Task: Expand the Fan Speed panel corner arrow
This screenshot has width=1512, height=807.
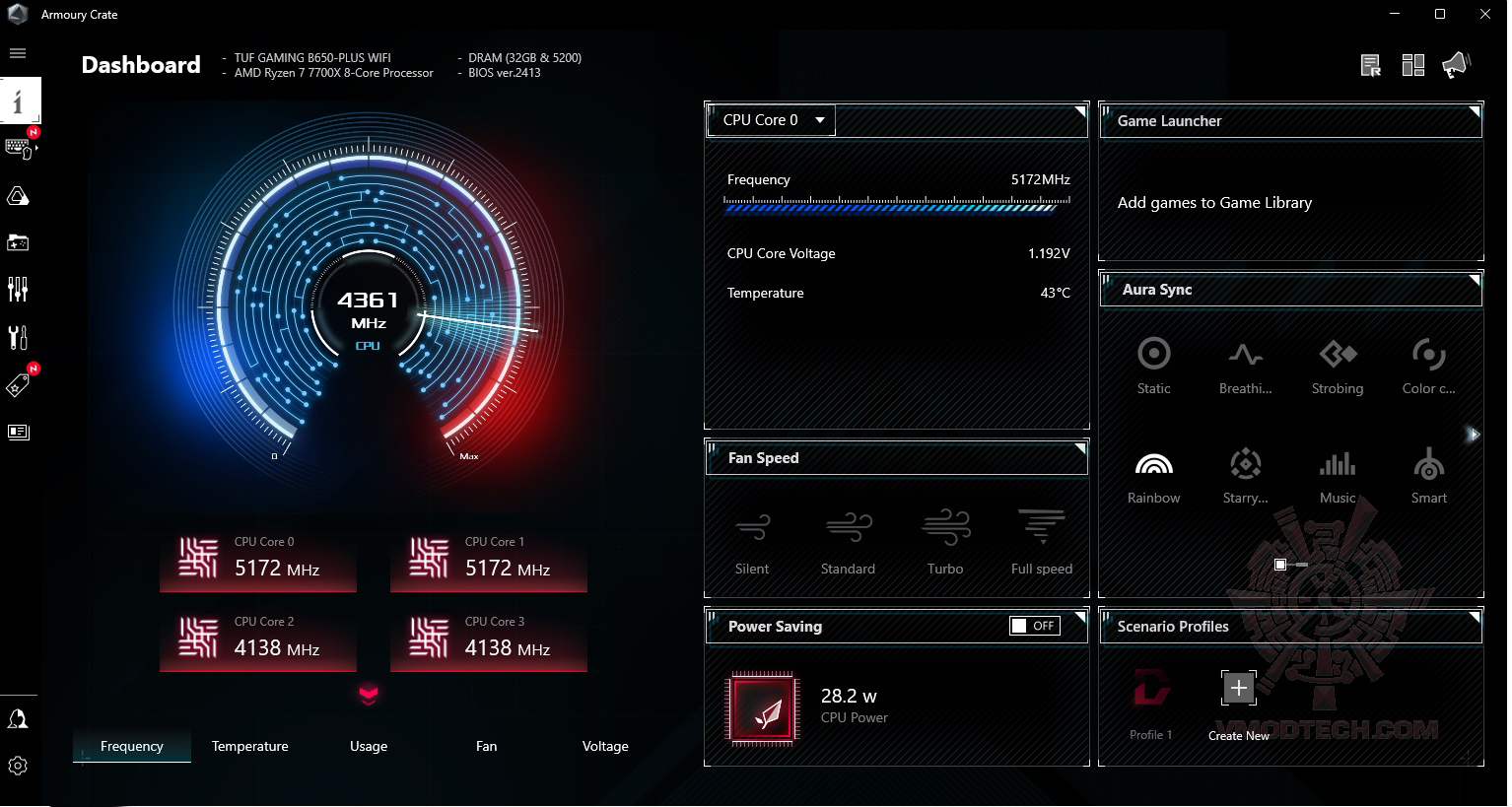Action: [1080, 449]
